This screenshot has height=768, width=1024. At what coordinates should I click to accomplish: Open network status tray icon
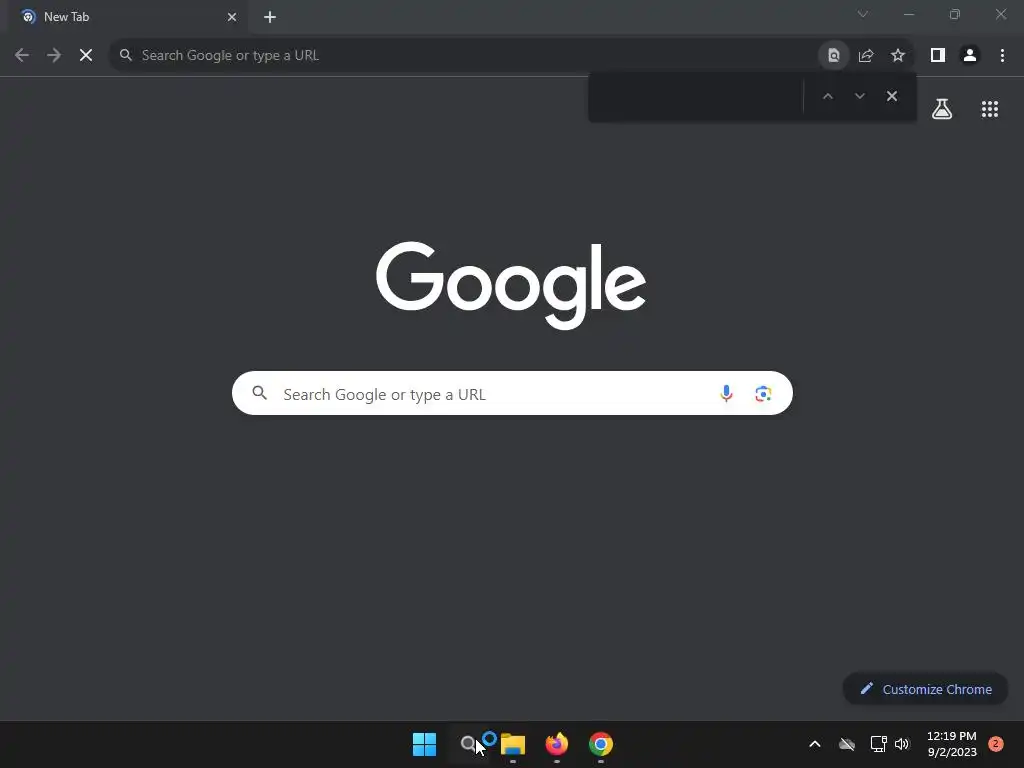tap(878, 744)
